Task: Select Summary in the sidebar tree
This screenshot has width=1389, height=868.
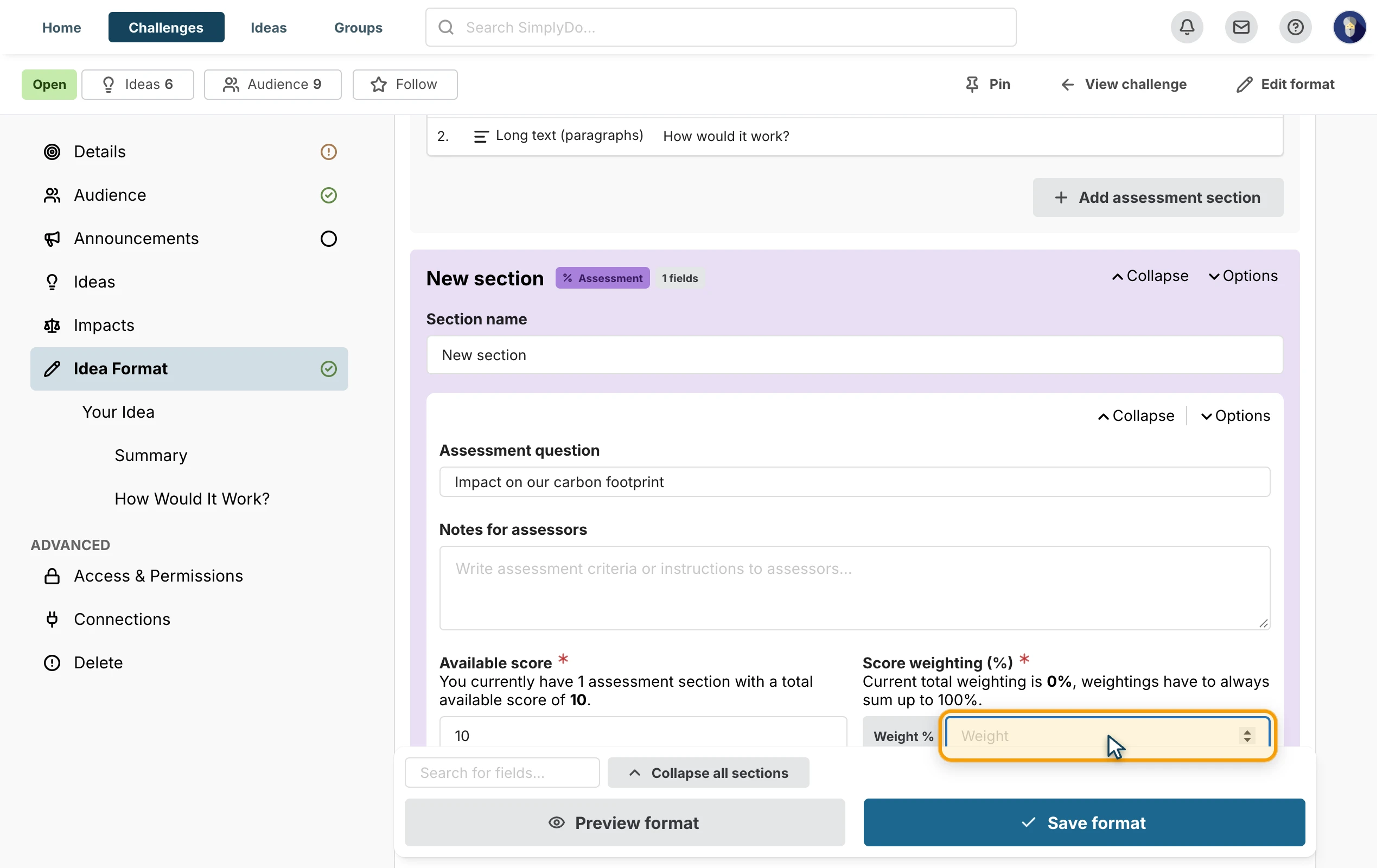Action: point(151,455)
